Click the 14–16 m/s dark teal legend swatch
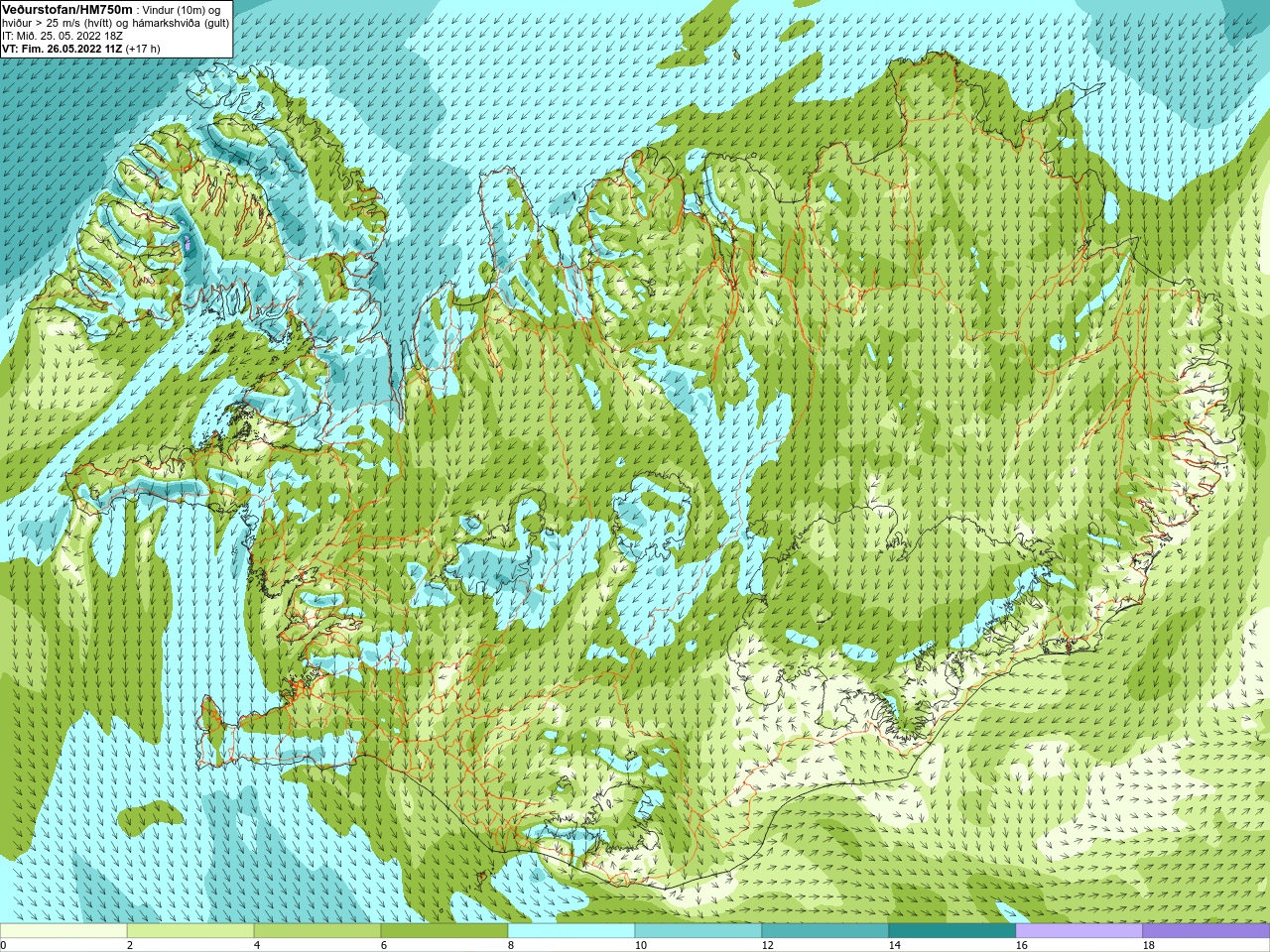The height and width of the screenshot is (952, 1270). click(x=952, y=931)
